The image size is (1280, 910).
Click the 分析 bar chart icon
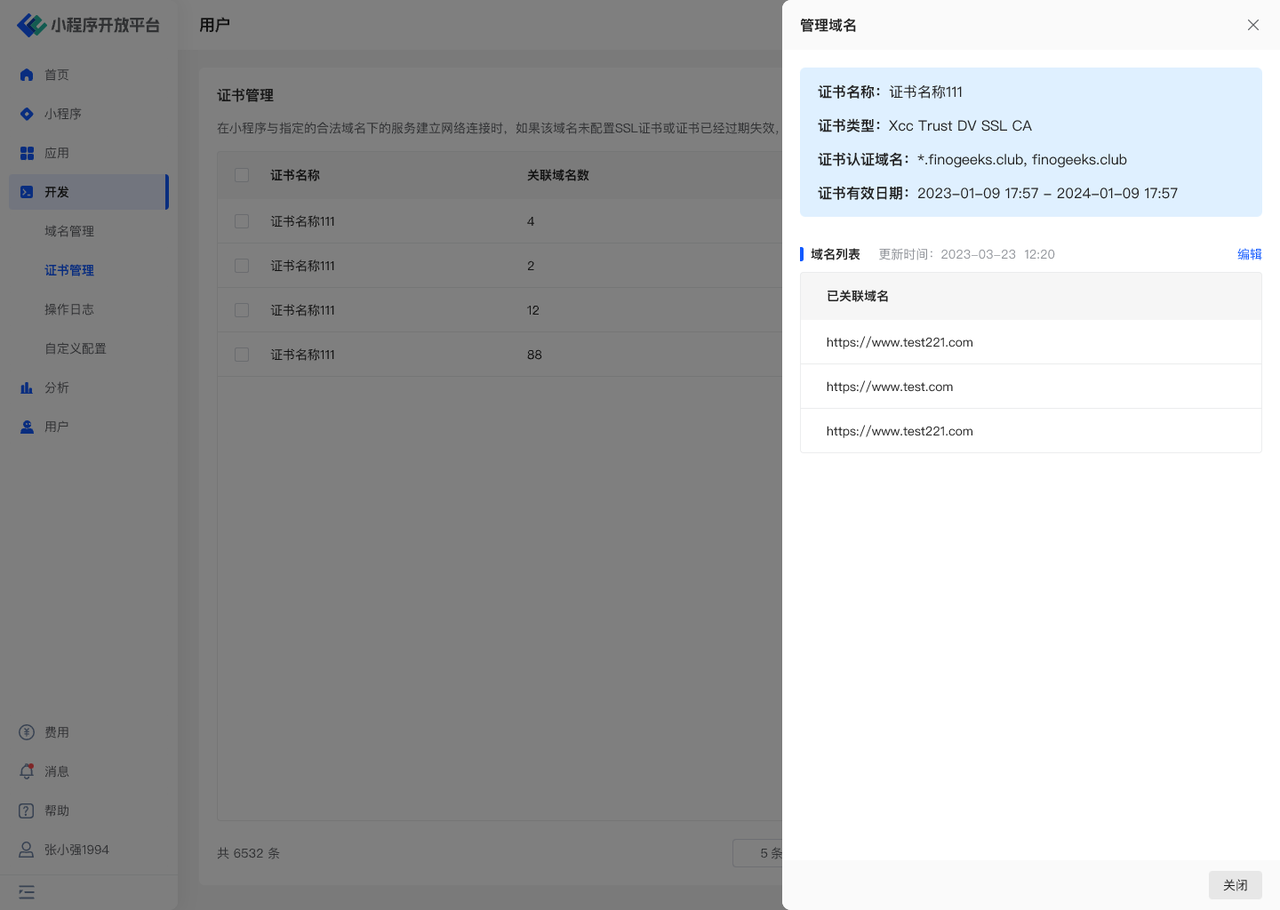27,388
